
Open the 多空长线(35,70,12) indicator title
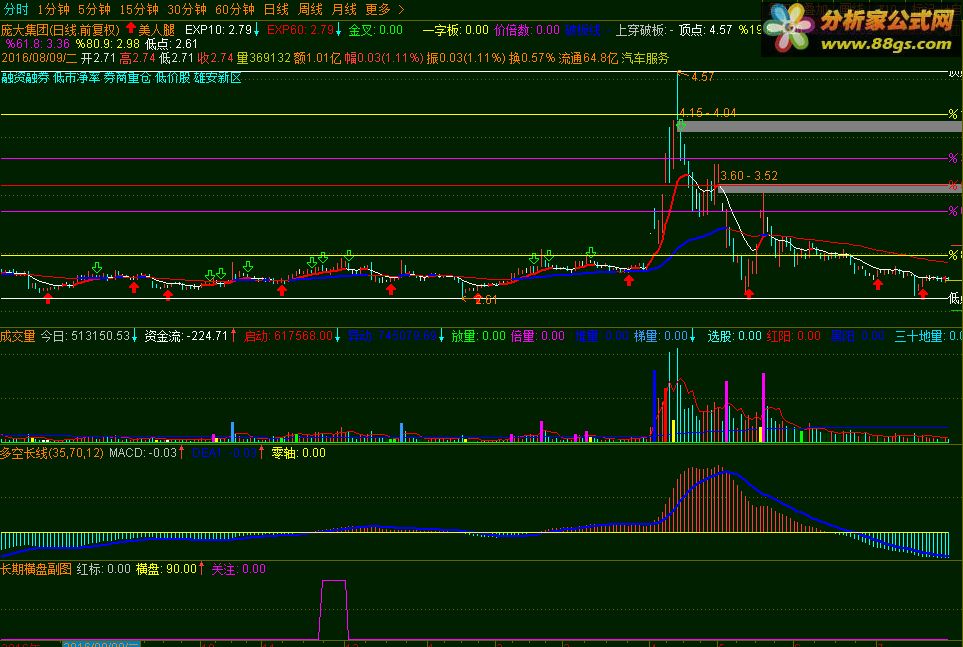tap(52, 453)
